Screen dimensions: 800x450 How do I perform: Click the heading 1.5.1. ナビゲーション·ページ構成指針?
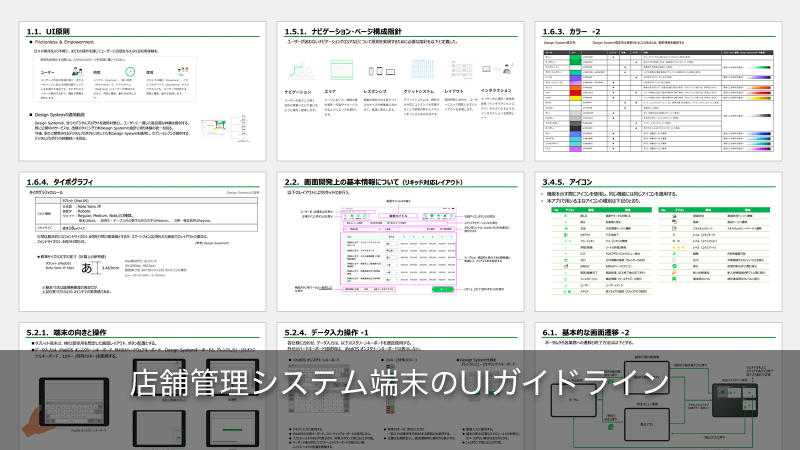click(x=343, y=31)
